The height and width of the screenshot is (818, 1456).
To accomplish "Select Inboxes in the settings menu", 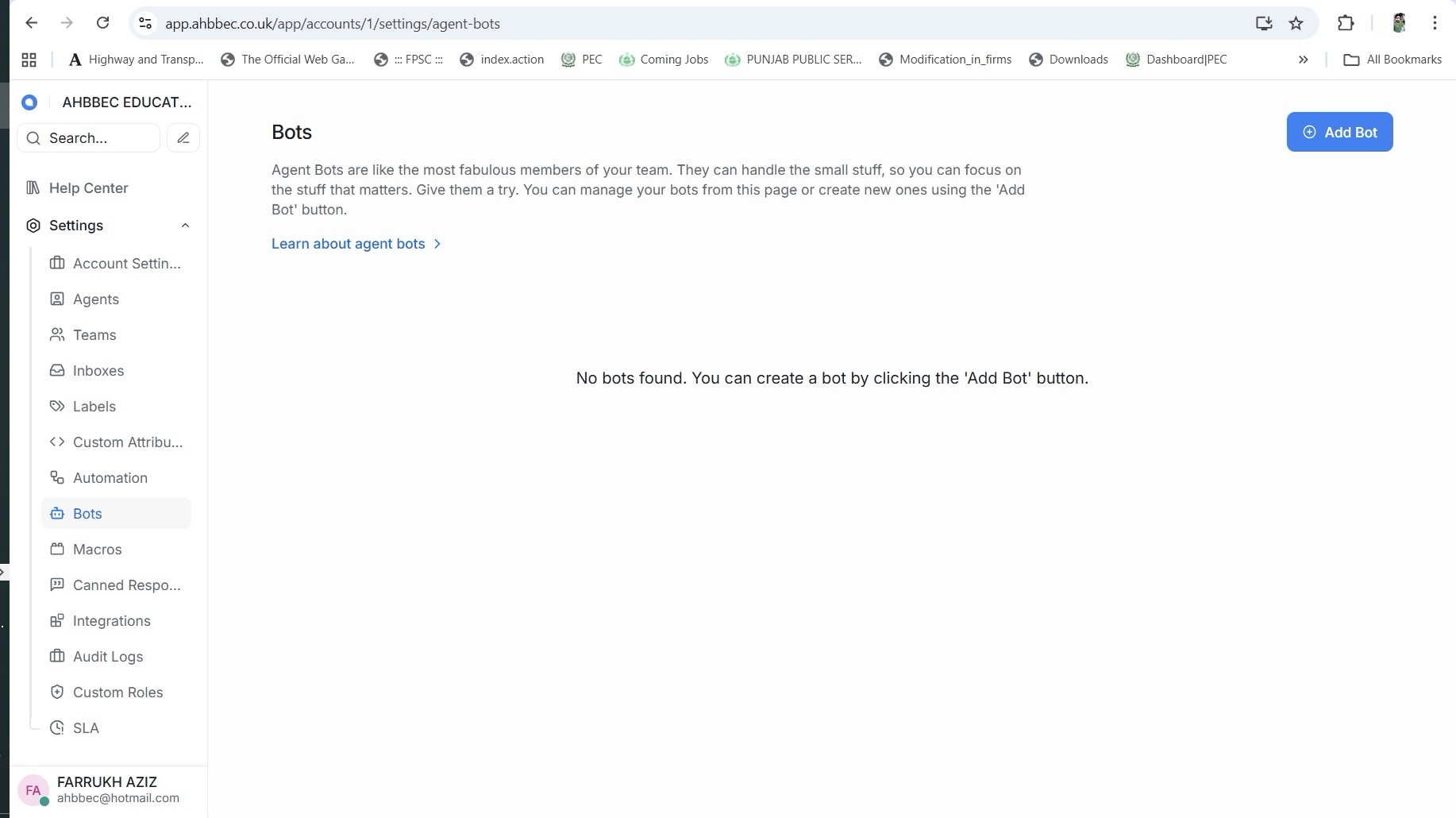I will tap(98, 371).
